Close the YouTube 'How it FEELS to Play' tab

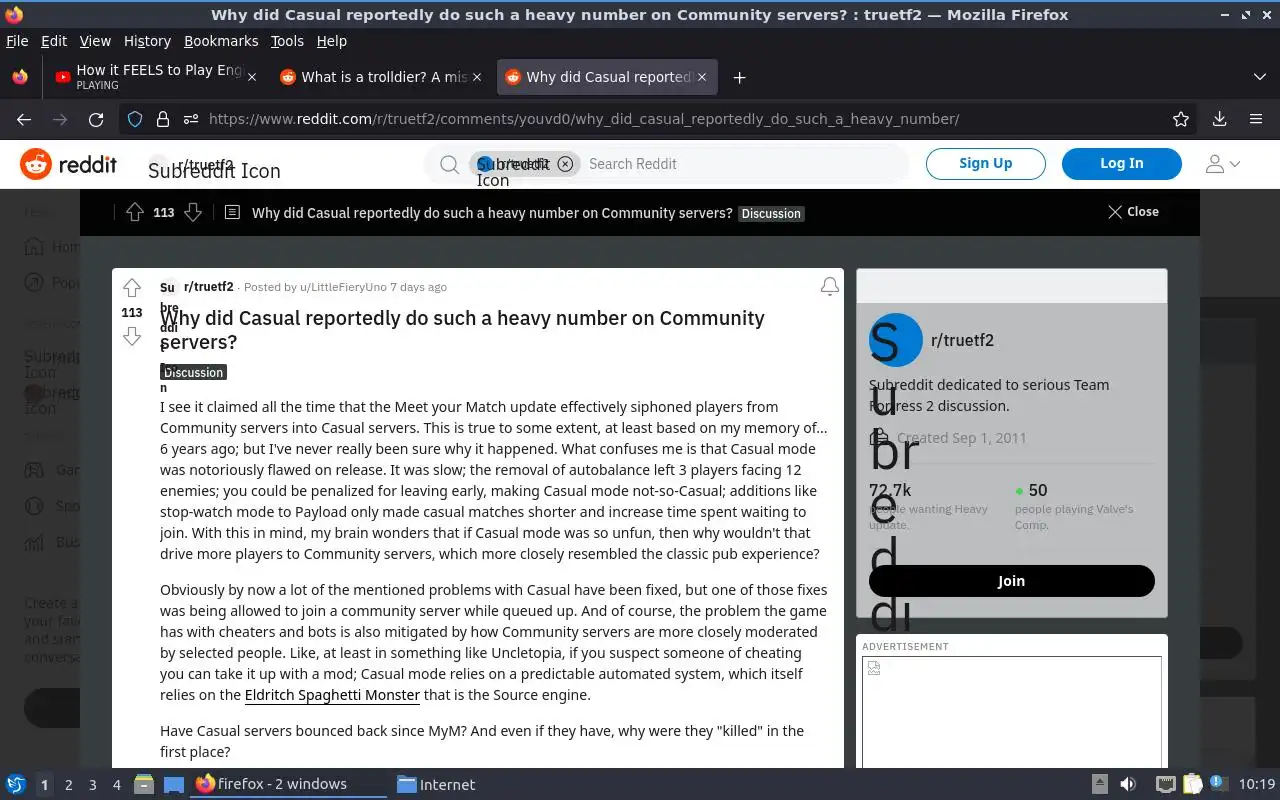point(252,77)
